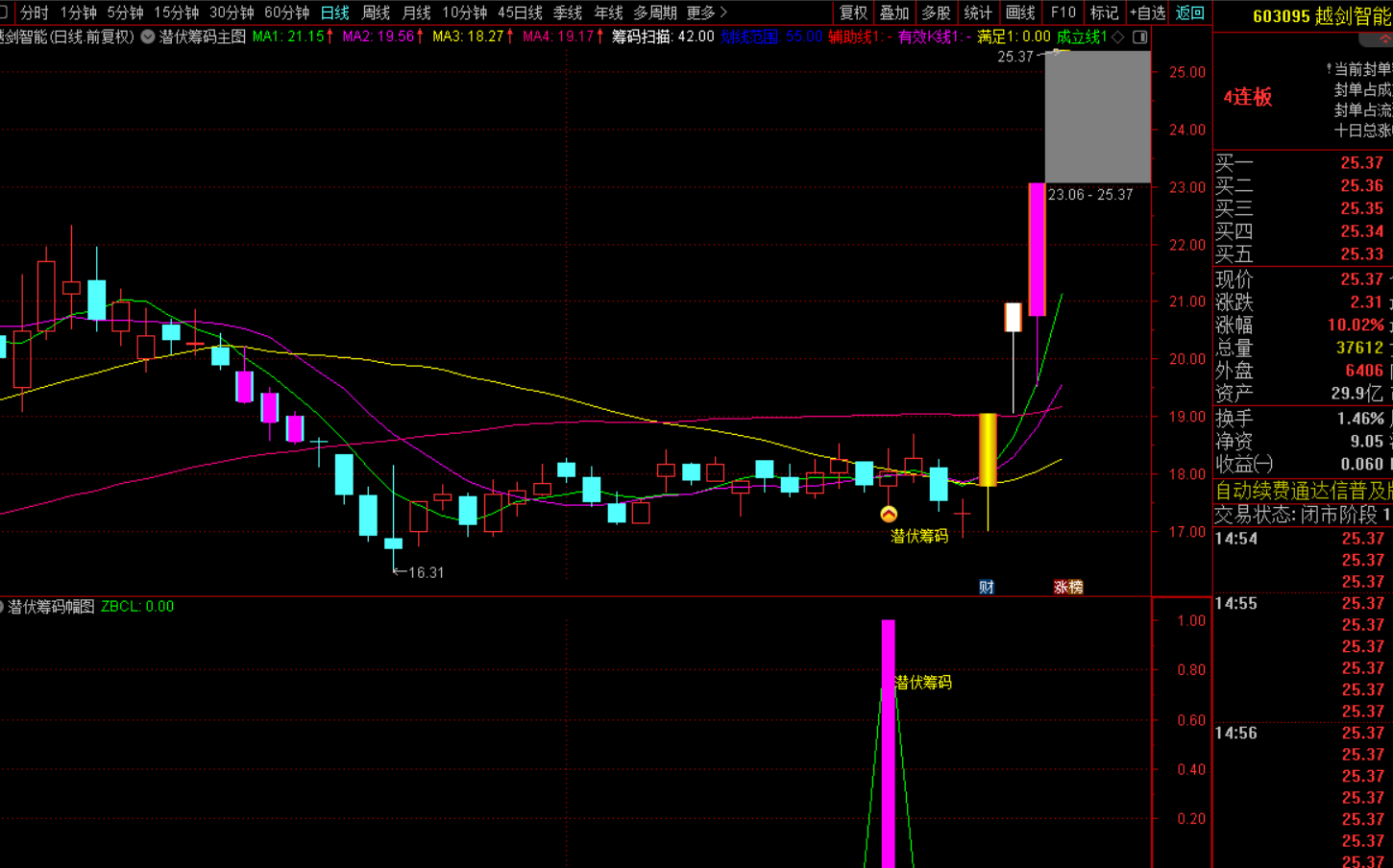Click the 多股 multi-stock button
Image resolution: width=1393 pixels, height=868 pixels.
tap(936, 12)
